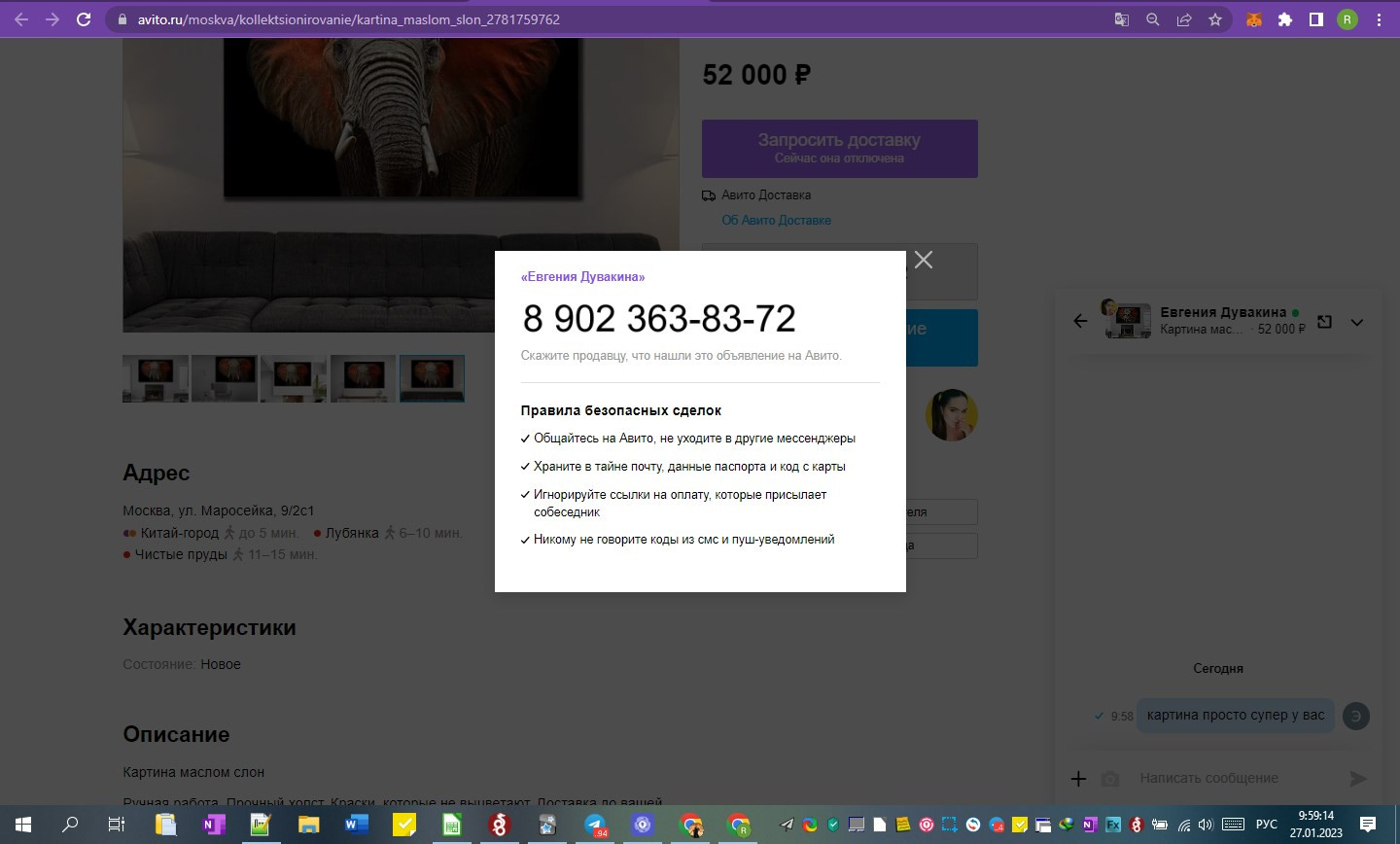The width and height of the screenshot is (1400, 844).
Task: Click the send message arrow
Action: coord(1358,778)
